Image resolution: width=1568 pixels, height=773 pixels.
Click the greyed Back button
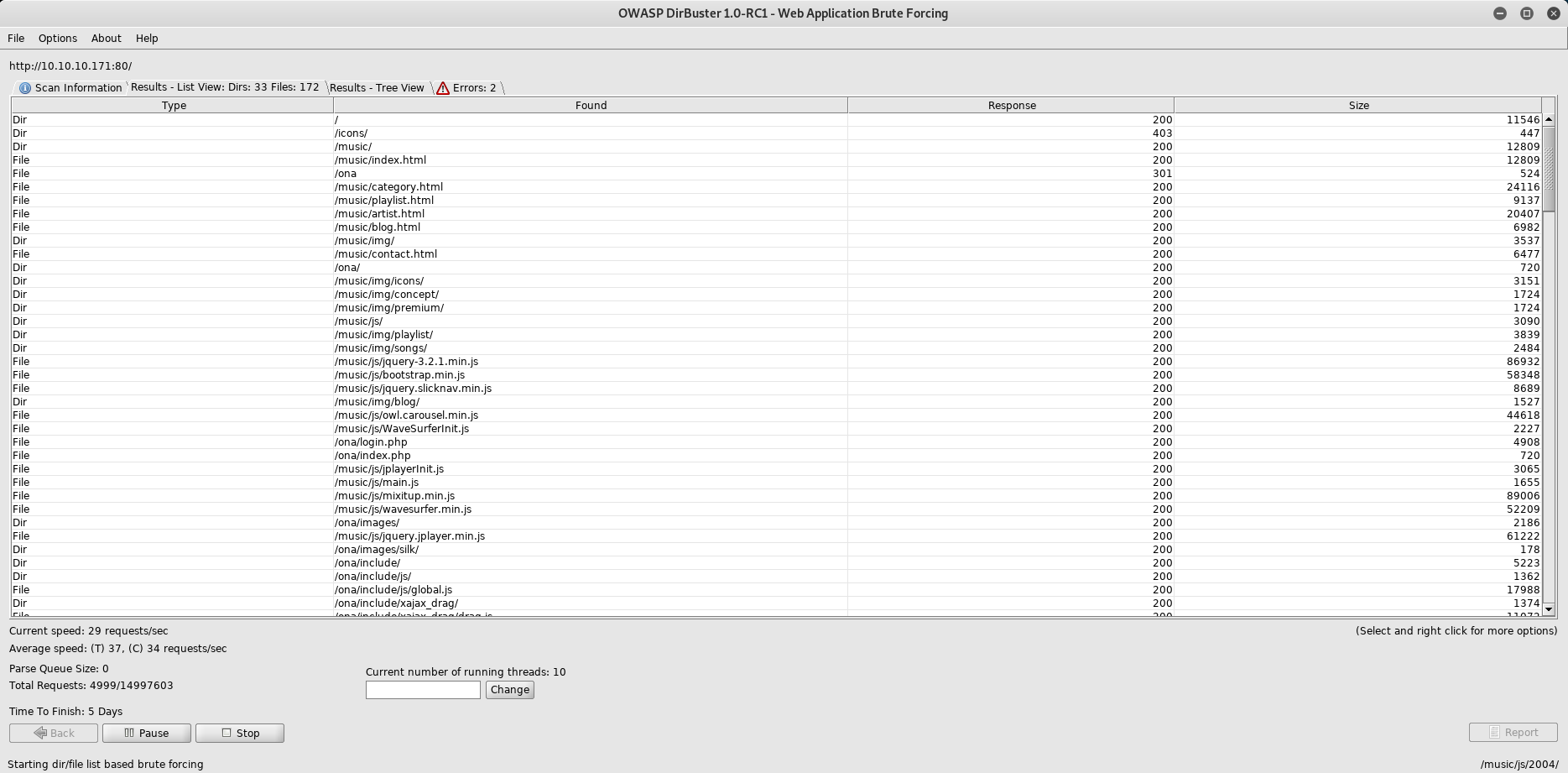click(x=54, y=733)
